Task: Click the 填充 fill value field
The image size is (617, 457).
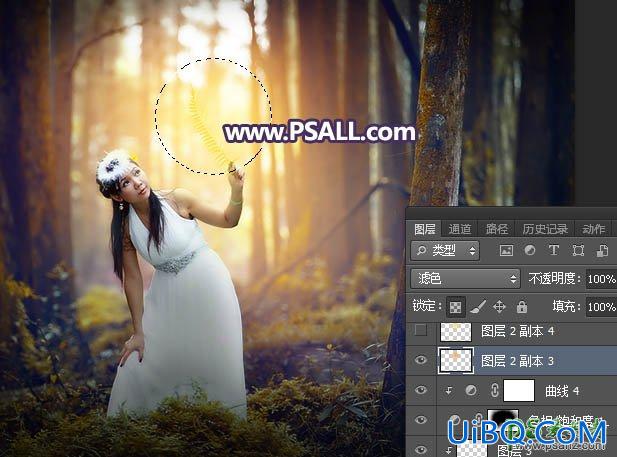Action: (601, 307)
